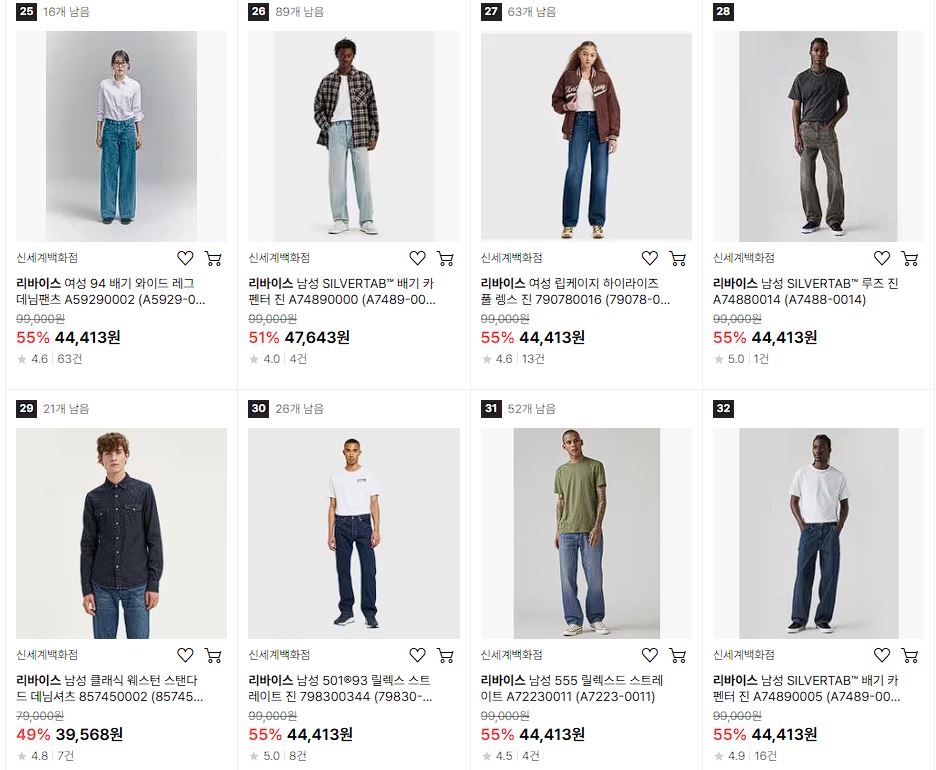Image resolution: width=936 pixels, height=770 pixels.
Task: Add product 29 western denim shirt to cart
Action: point(213,655)
